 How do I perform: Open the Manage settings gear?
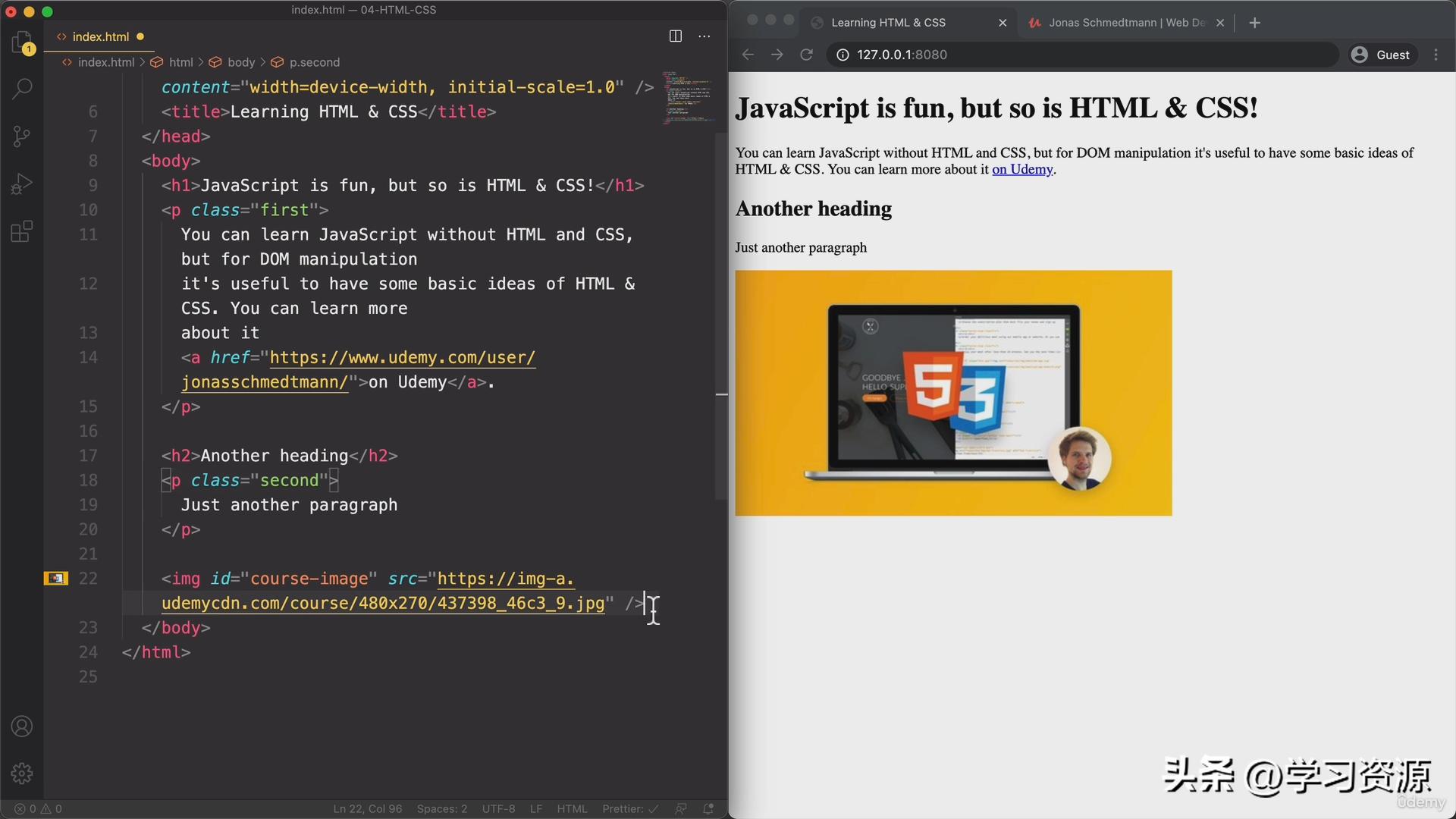[22, 773]
